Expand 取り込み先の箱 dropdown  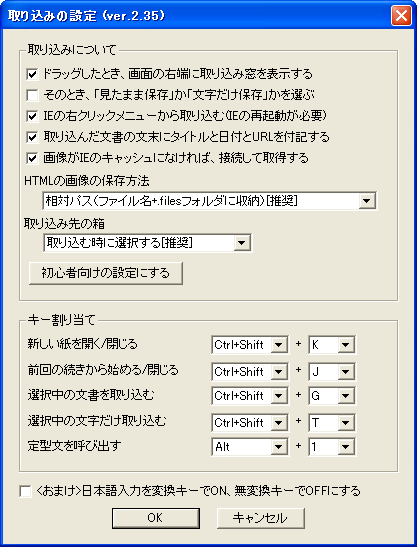[x=147, y=243]
